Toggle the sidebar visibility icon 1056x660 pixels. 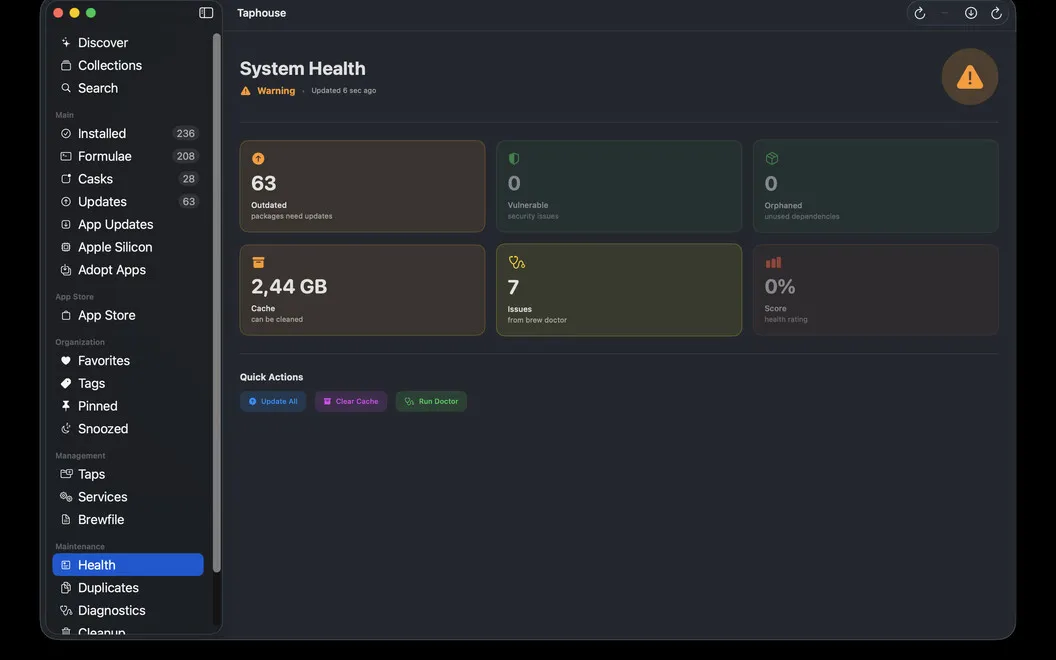point(206,13)
